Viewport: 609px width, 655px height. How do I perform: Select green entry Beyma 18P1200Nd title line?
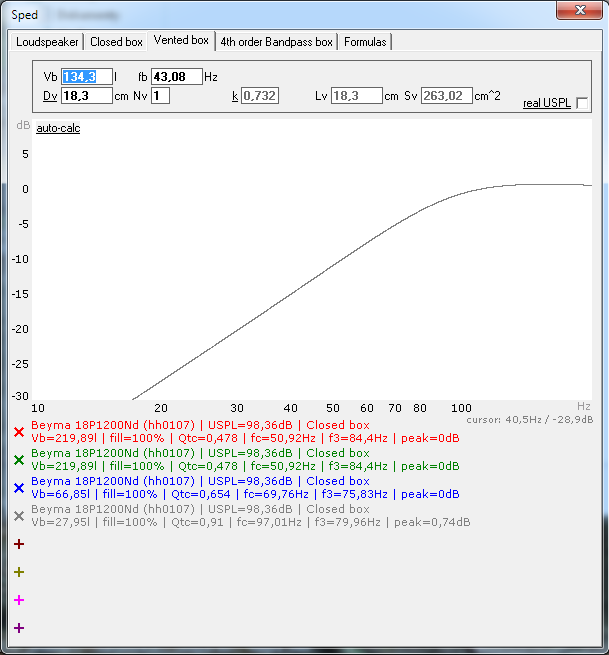pos(200,453)
